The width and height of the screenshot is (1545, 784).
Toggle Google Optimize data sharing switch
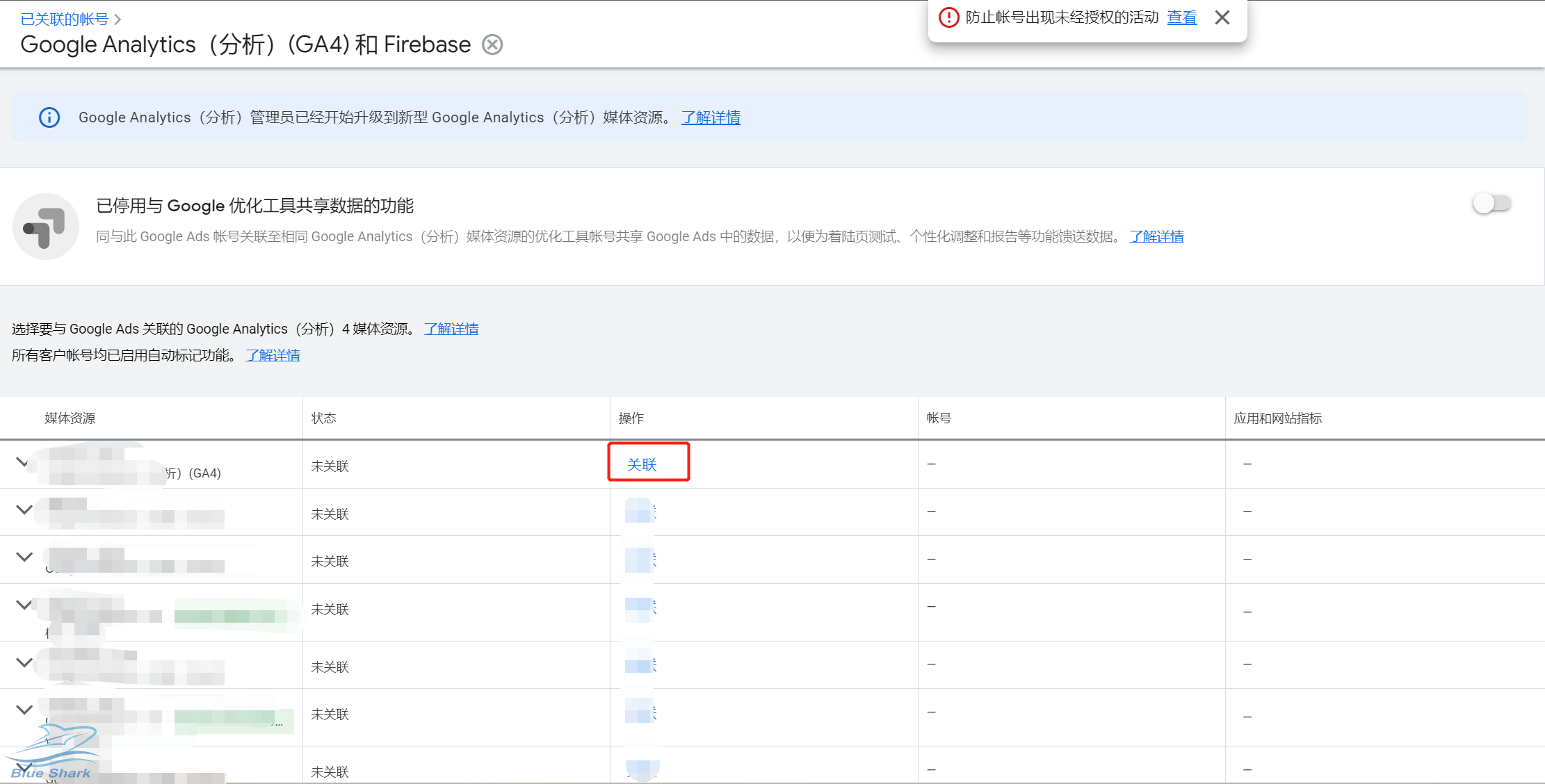pos(1491,204)
